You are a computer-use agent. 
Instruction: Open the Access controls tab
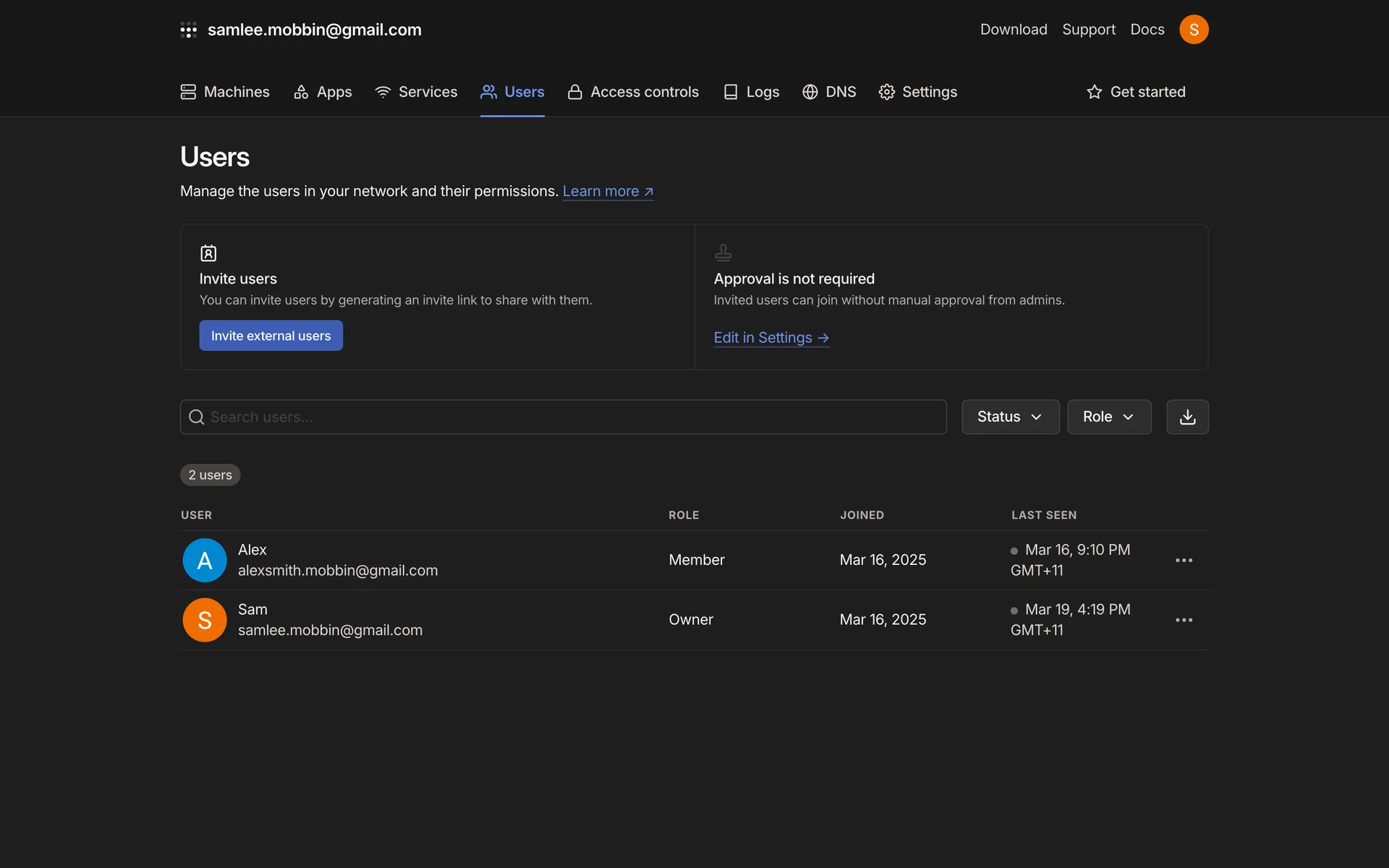(x=633, y=92)
